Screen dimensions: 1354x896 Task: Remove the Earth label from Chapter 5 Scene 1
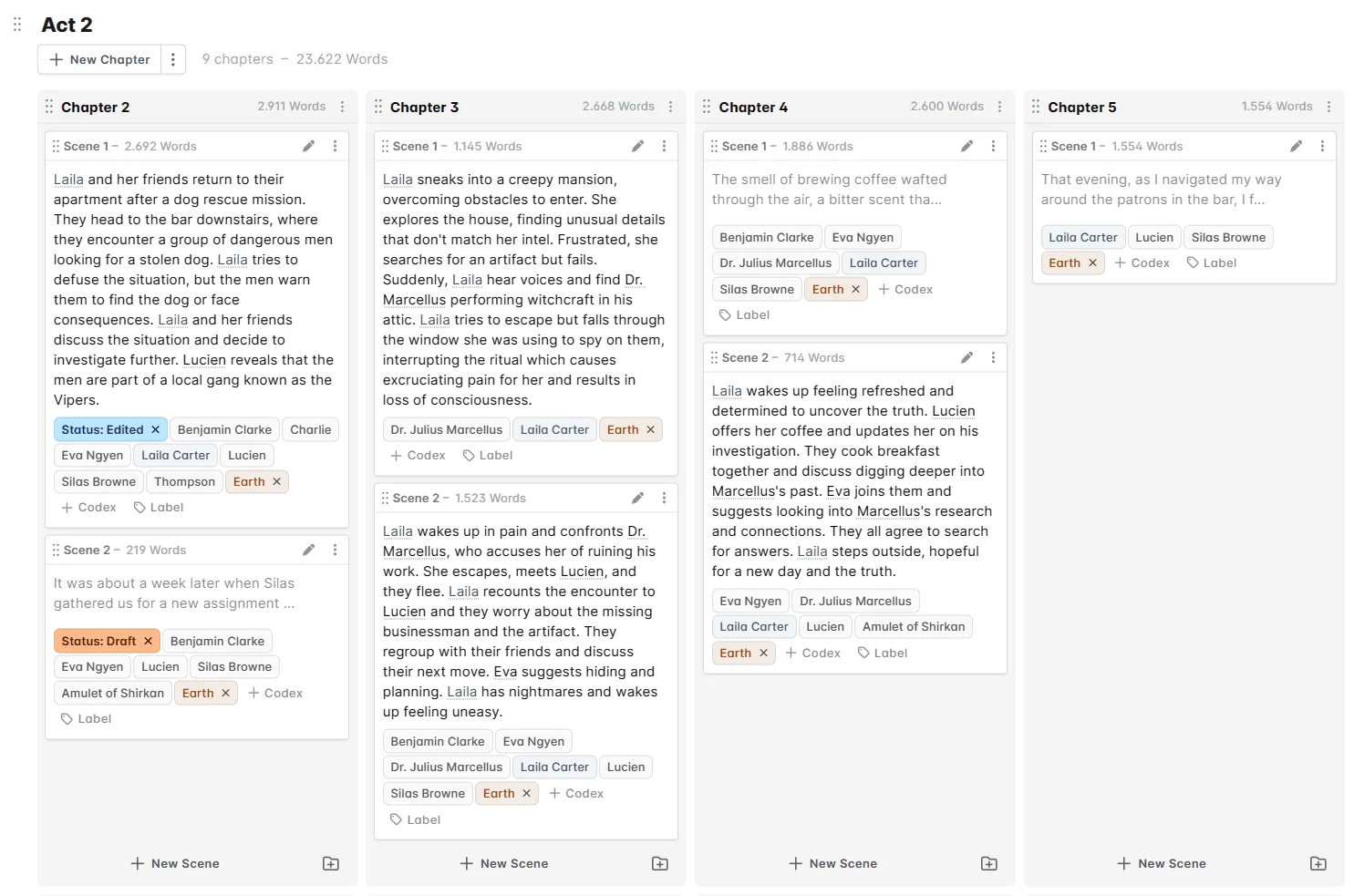[1093, 263]
